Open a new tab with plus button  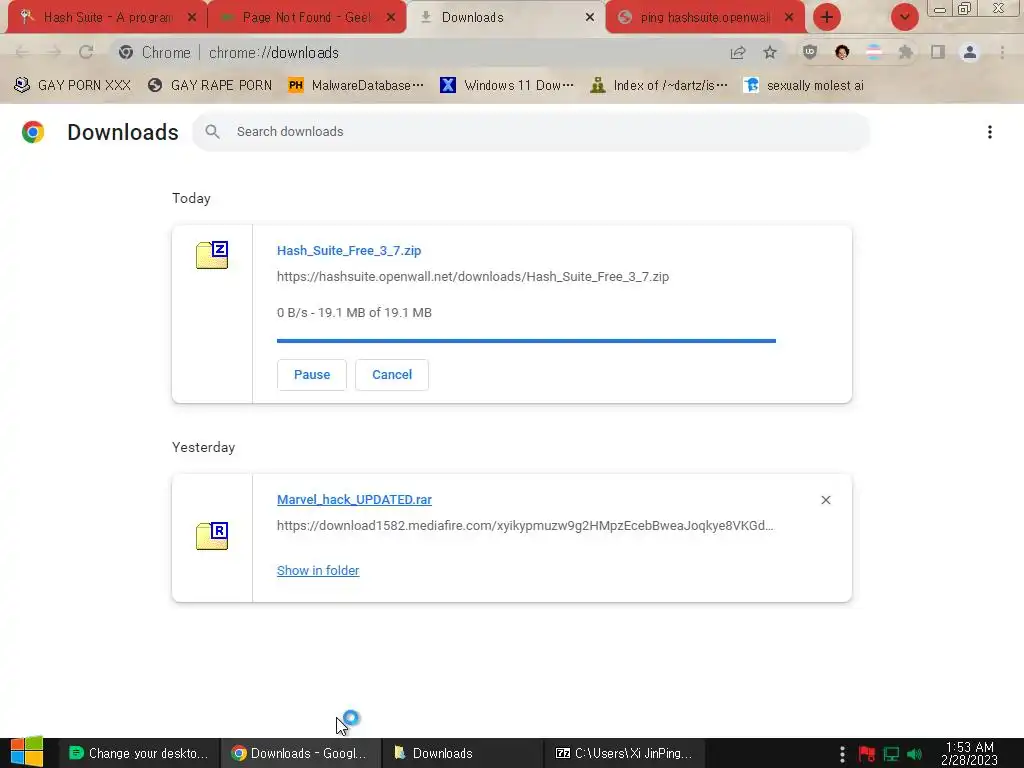click(827, 17)
